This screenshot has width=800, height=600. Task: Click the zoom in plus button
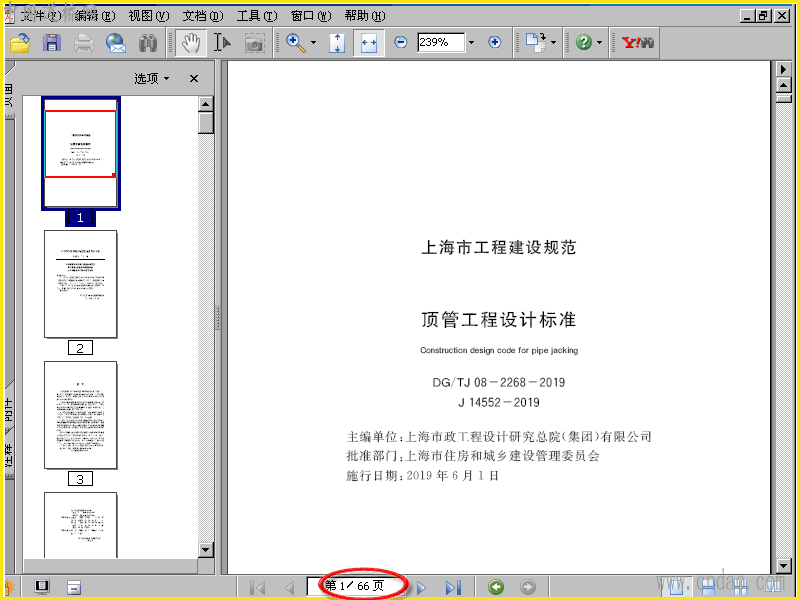(494, 42)
